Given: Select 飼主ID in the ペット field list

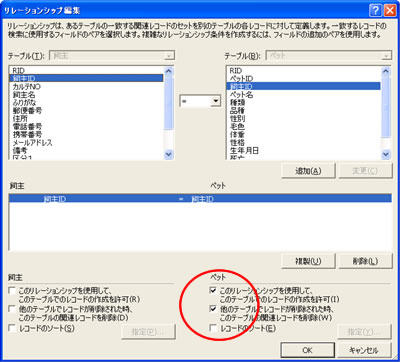Looking at the screenshot, I should coord(304,87).
